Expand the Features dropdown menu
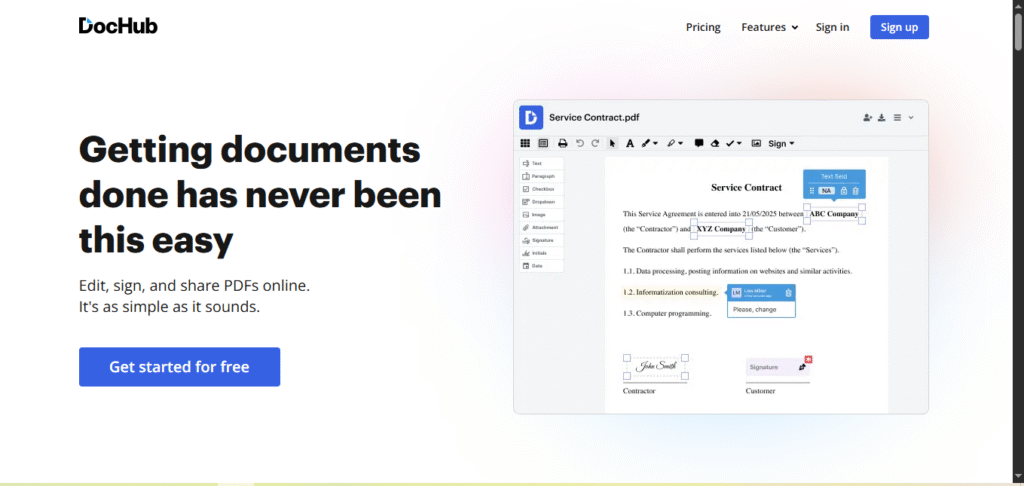Viewport: 1024px width, 486px height. [769, 27]
